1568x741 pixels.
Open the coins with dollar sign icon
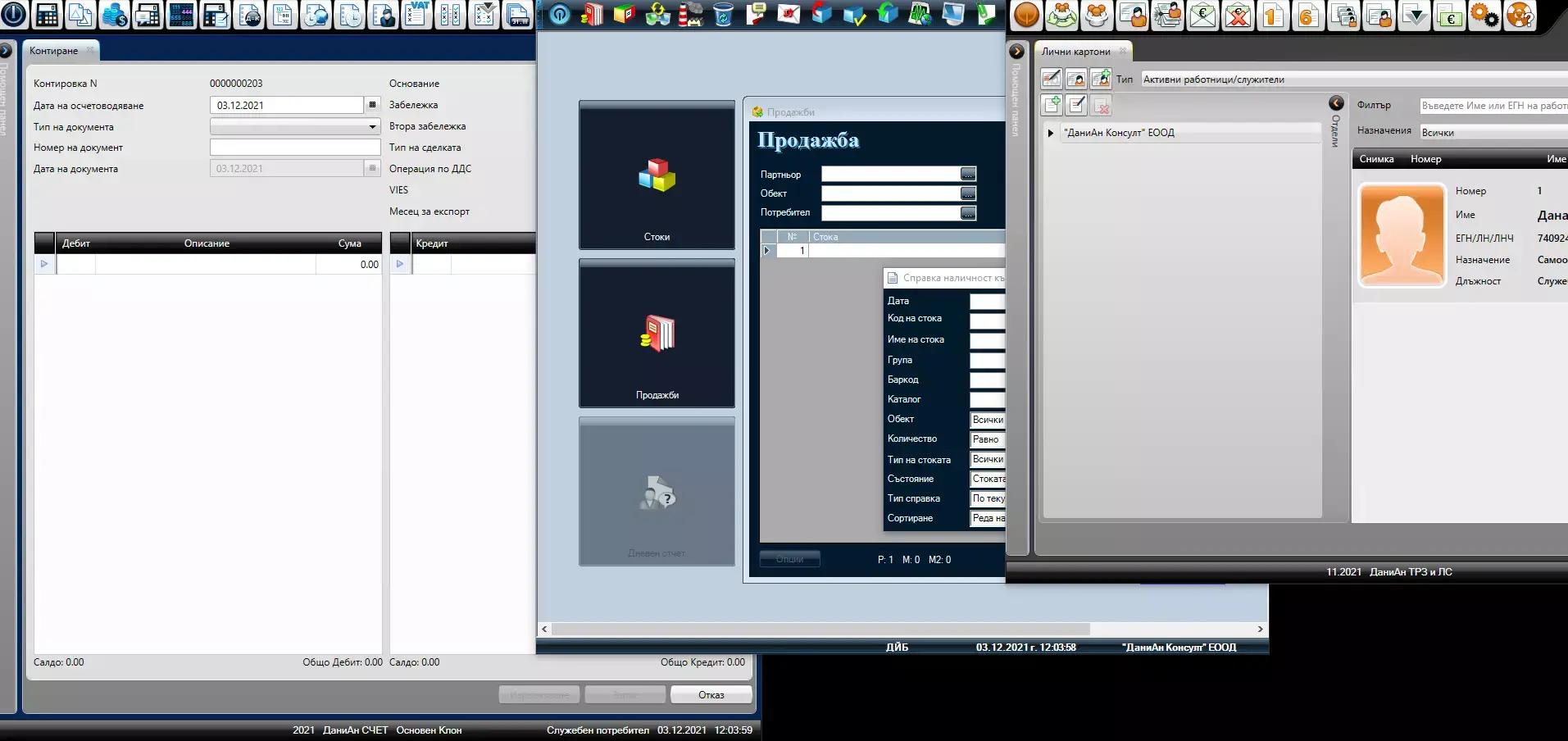click(x=115, y=14)
